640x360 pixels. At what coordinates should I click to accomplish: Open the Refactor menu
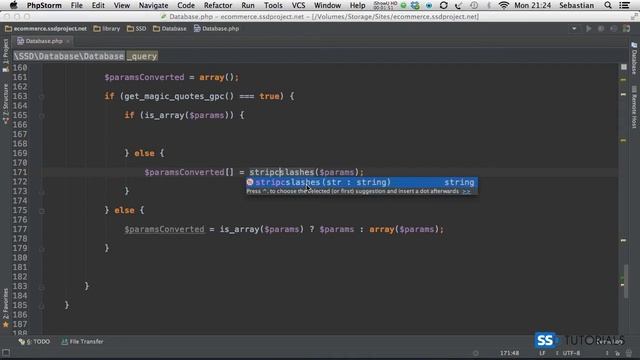pyautogui.click(x=218, y=5)
